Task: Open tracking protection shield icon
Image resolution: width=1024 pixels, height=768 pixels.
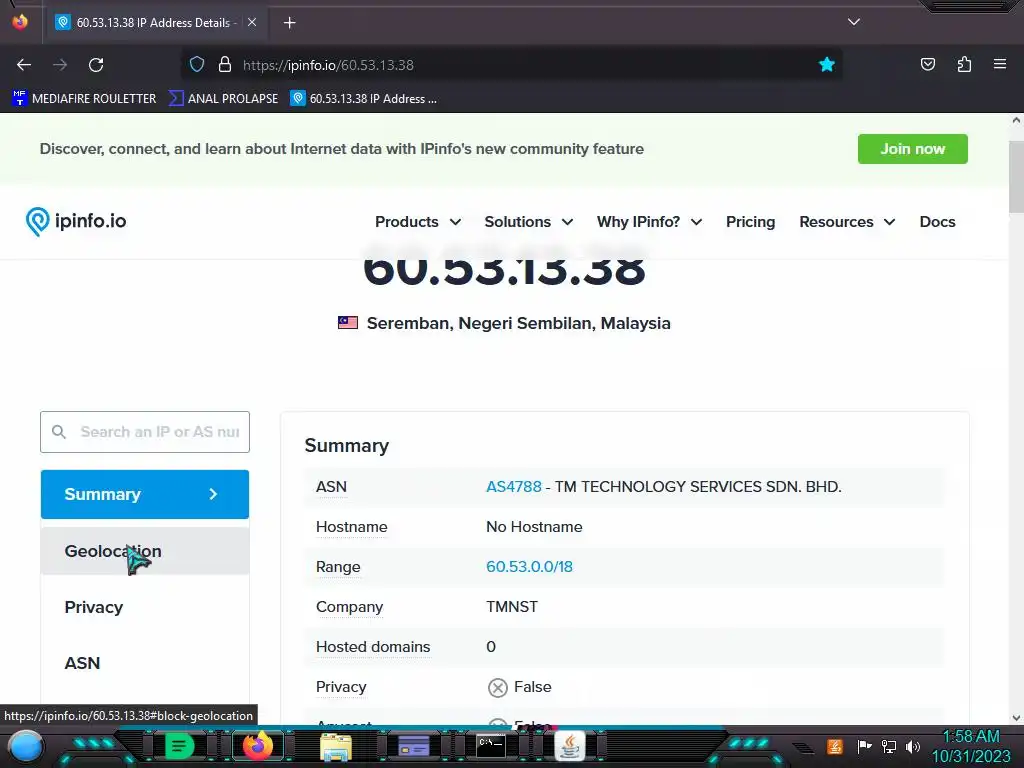Action: [x=197, y=65]
